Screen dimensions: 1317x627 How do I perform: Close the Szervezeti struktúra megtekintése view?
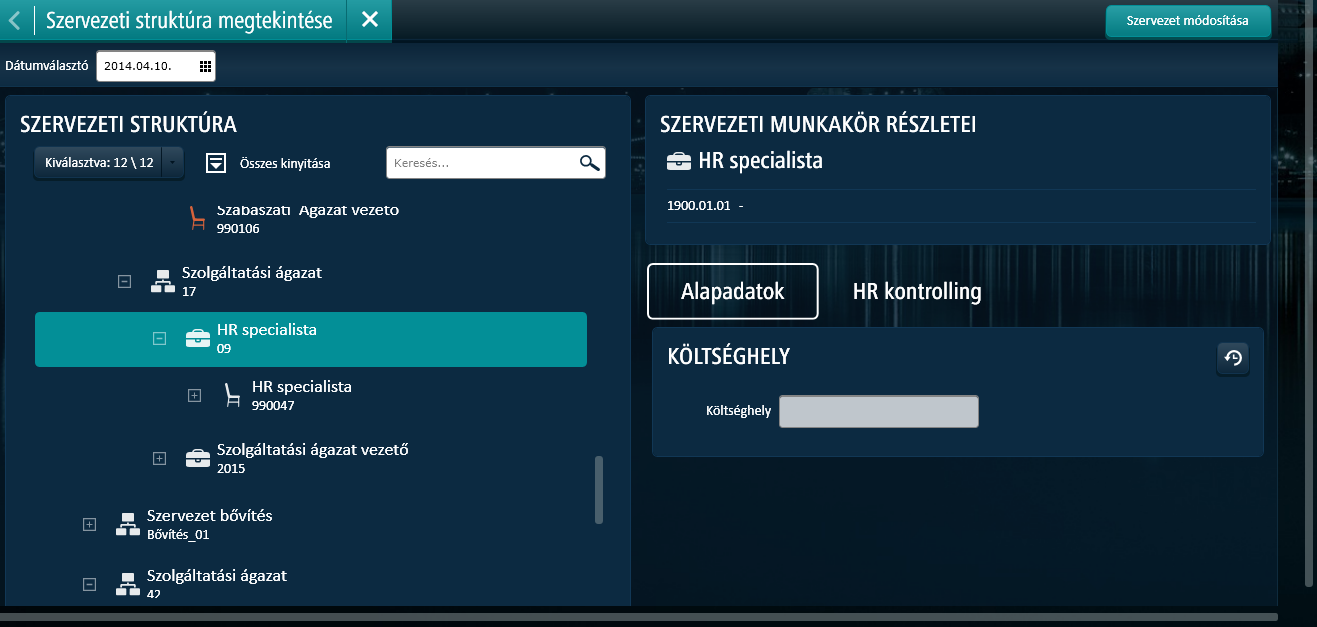pos(369,20)
